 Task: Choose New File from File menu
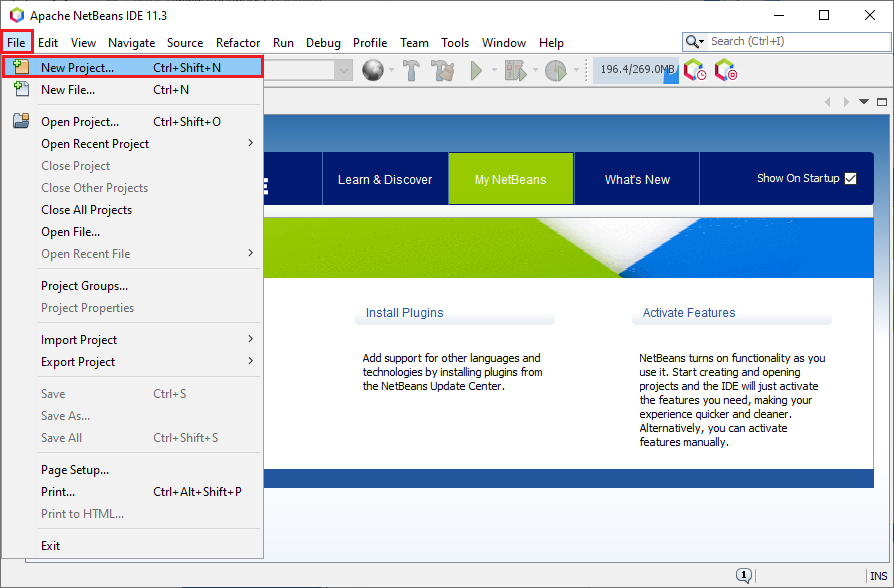[132, 90]
